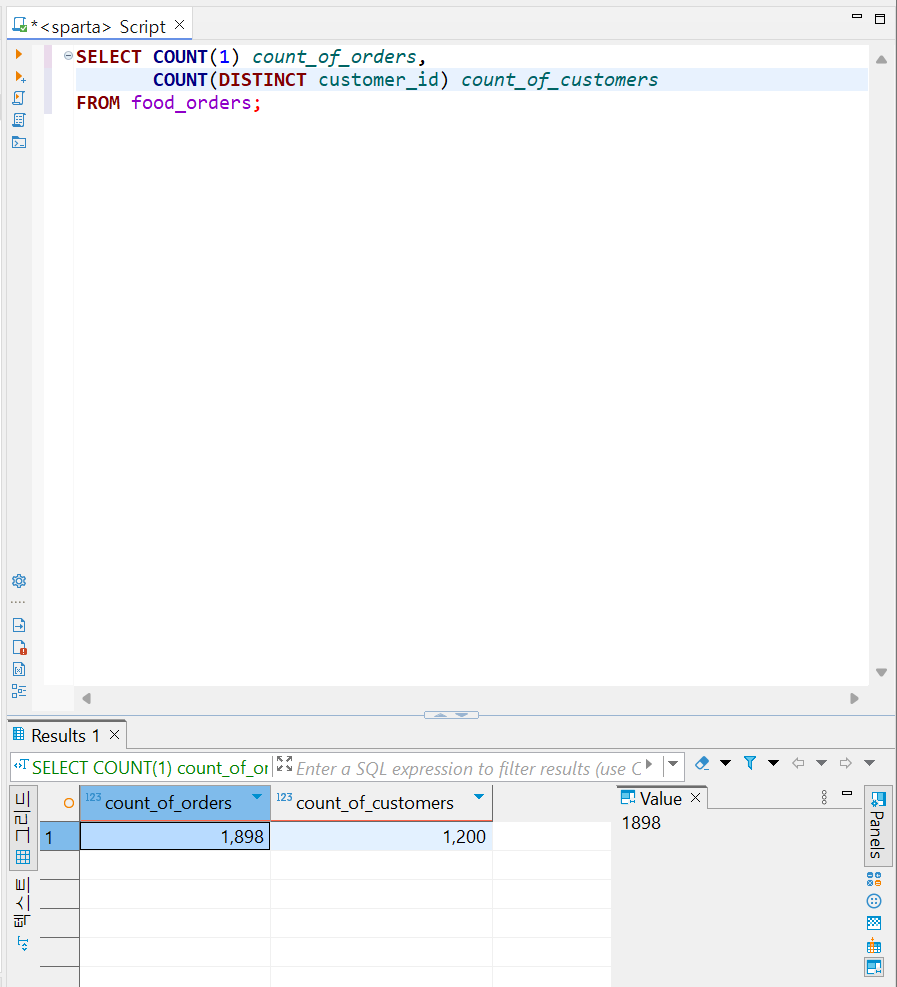Image resolution: width=897 pixels, height=987 pixels.
Task: Open count_of_customers column sort dropdown
Action: pos(479,797)
